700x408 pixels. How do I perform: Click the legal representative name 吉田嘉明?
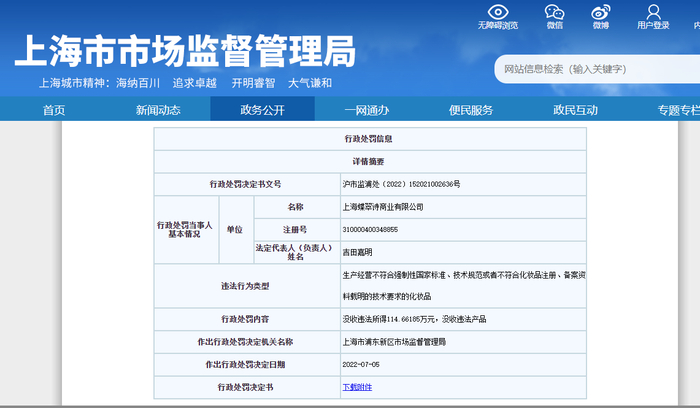click(x=357, y=252)
